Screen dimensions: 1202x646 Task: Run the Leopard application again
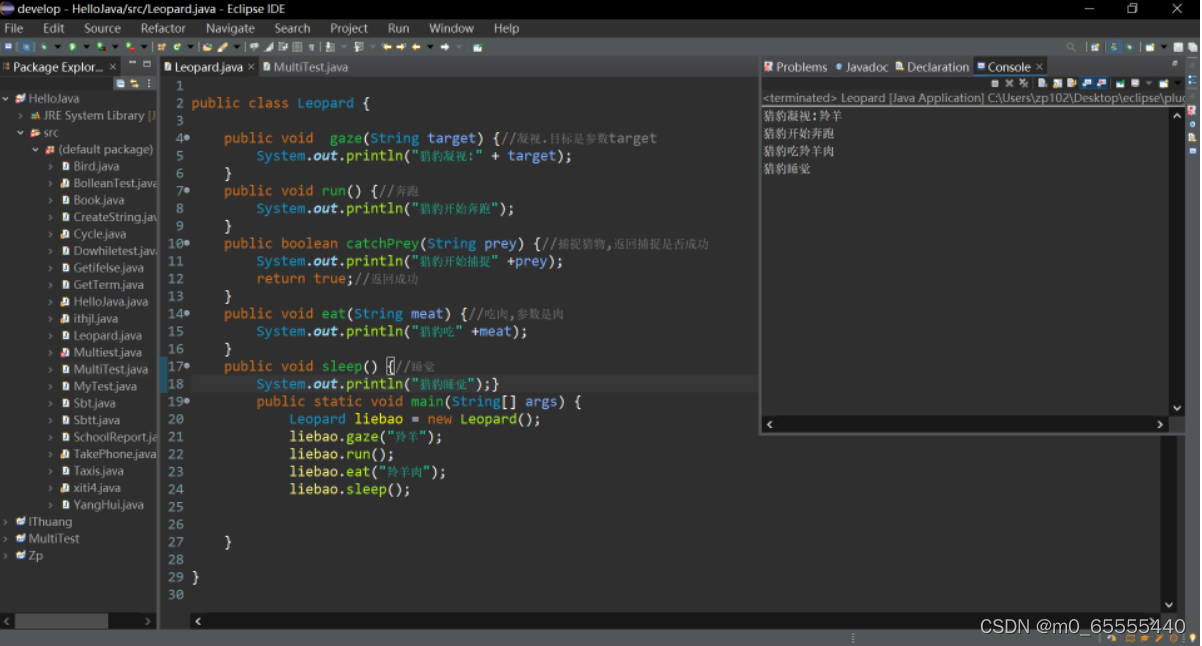coord(72,46)
